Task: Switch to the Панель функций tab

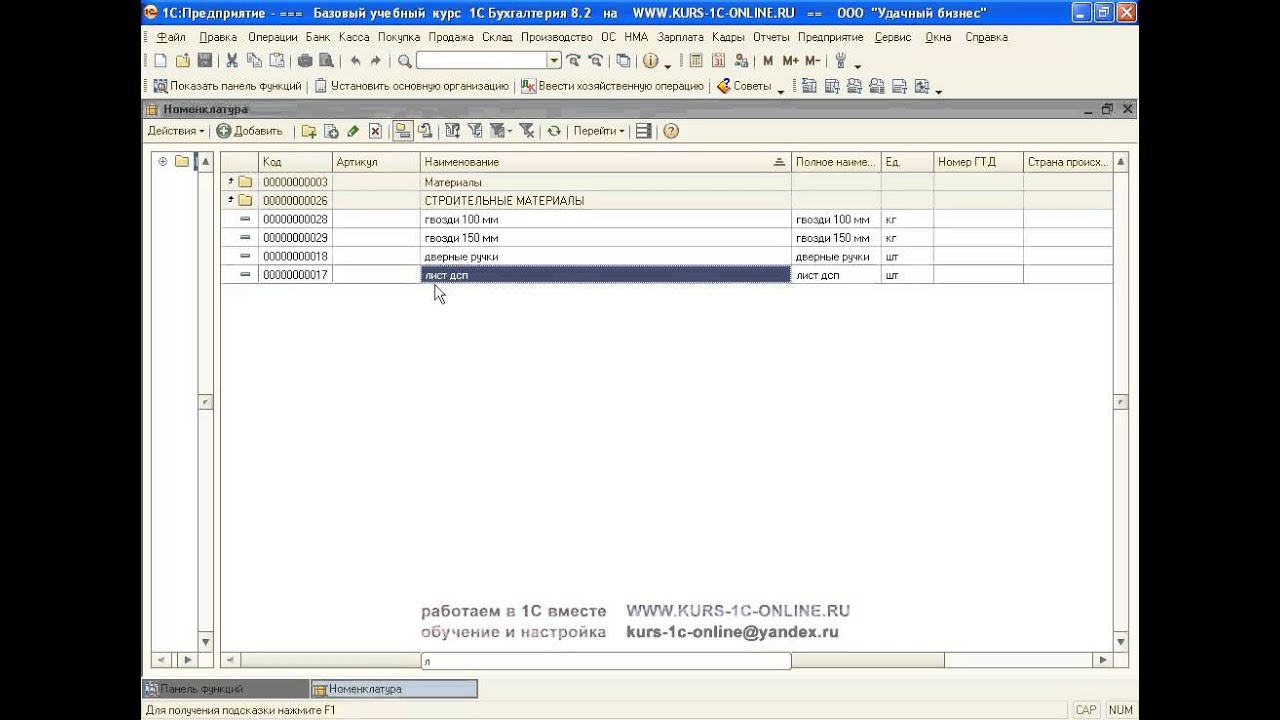Action: 225,689
